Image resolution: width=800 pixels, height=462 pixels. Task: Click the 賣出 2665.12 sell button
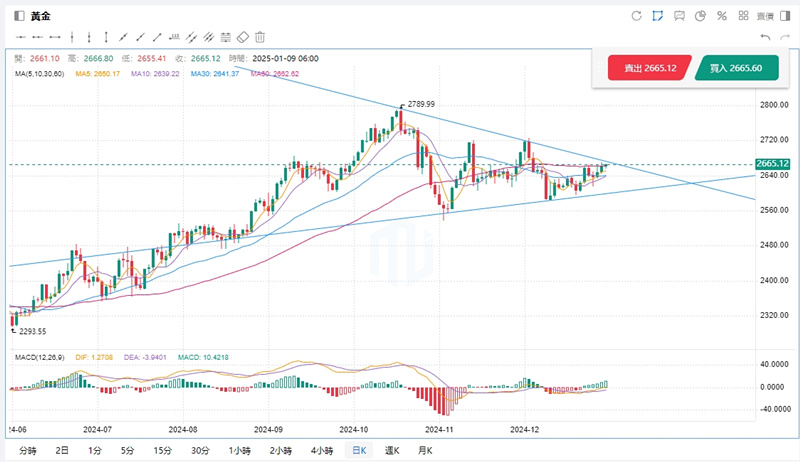[650, 68]
